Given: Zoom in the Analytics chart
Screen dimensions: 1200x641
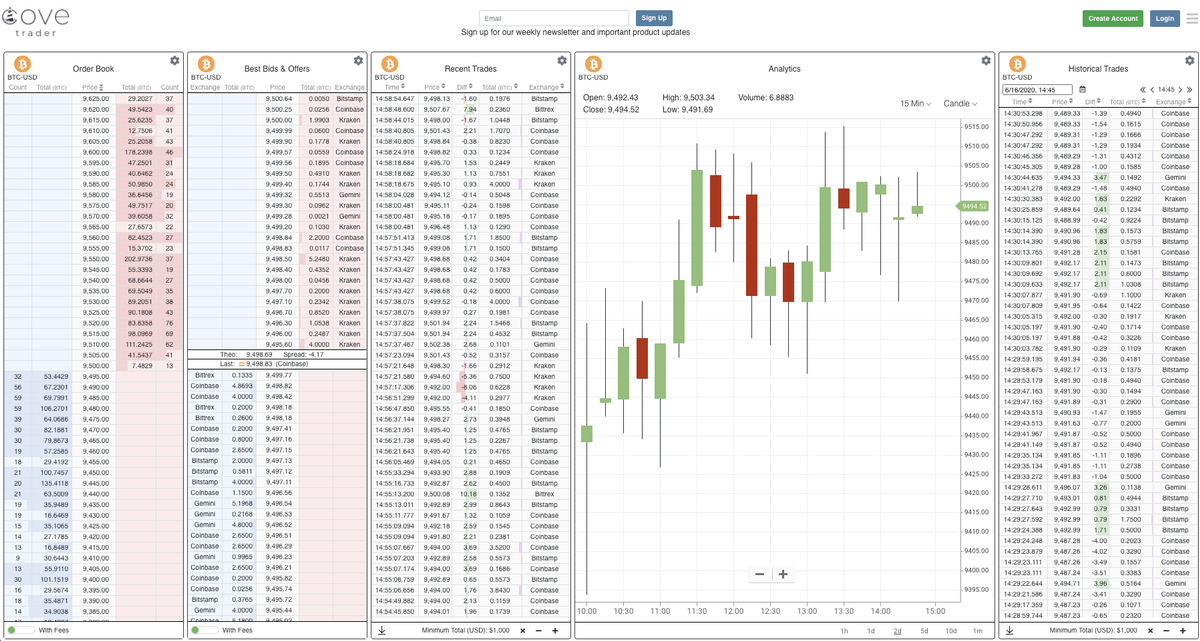Looking at the screenshot, I should pyautogui.click(x=783, y=574).
